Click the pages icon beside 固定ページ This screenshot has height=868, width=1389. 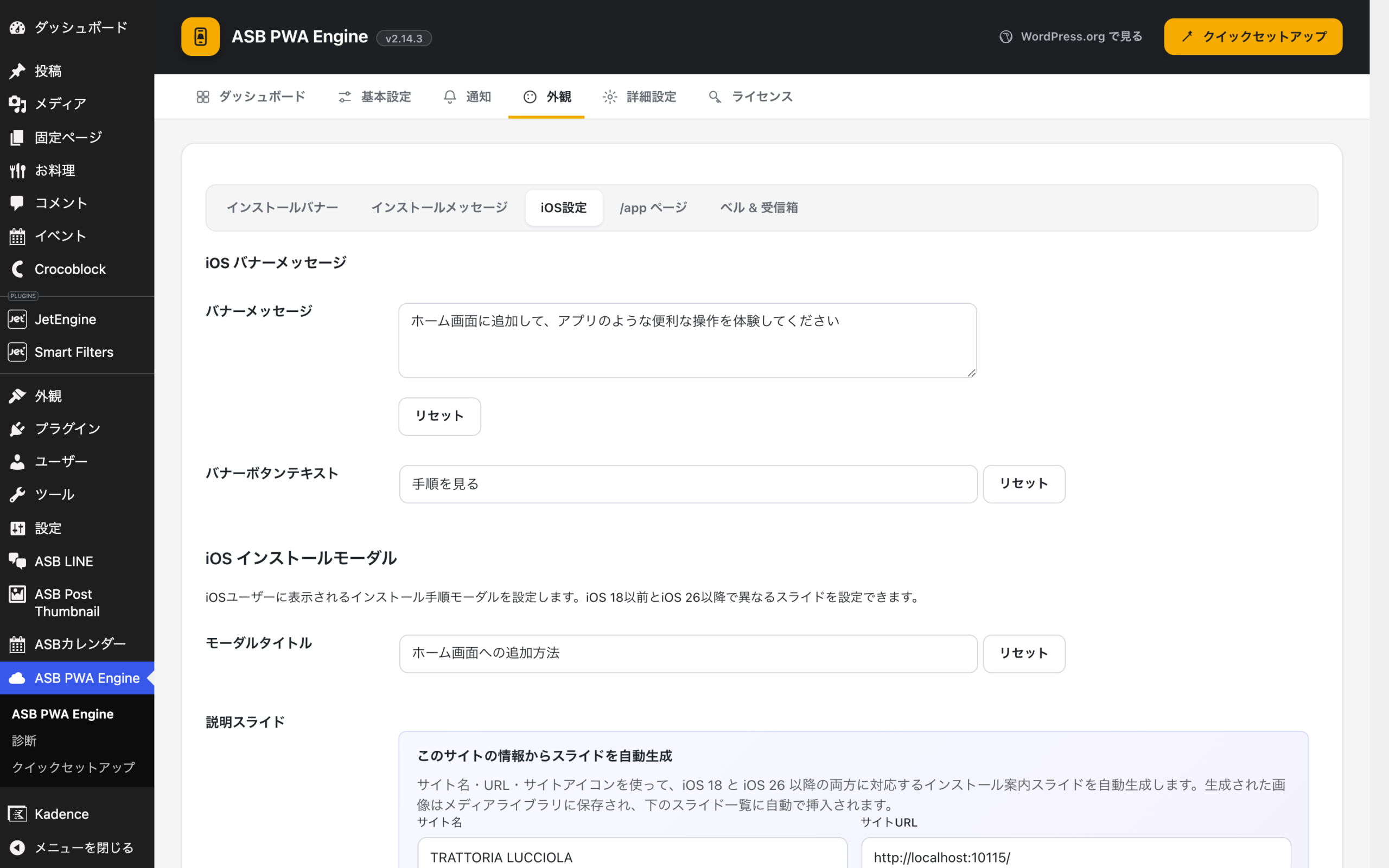click(17, 137)
